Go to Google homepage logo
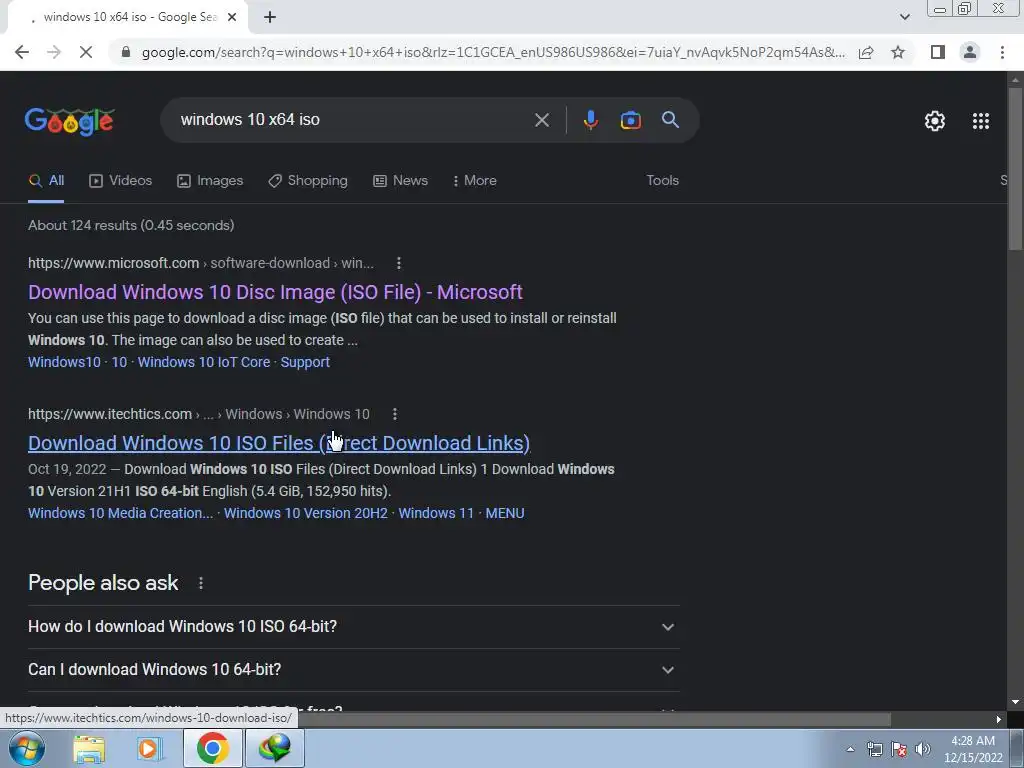This screenshot has height=768, width=1024. click(x=70, y=121)
